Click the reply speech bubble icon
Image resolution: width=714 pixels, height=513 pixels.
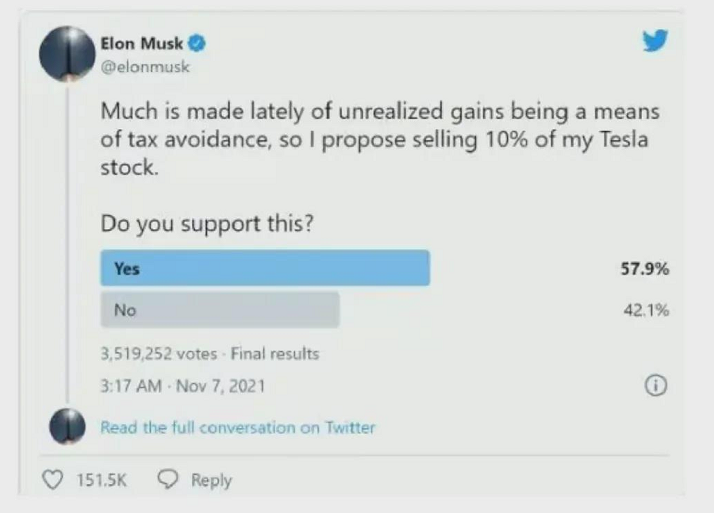point(169,480)
